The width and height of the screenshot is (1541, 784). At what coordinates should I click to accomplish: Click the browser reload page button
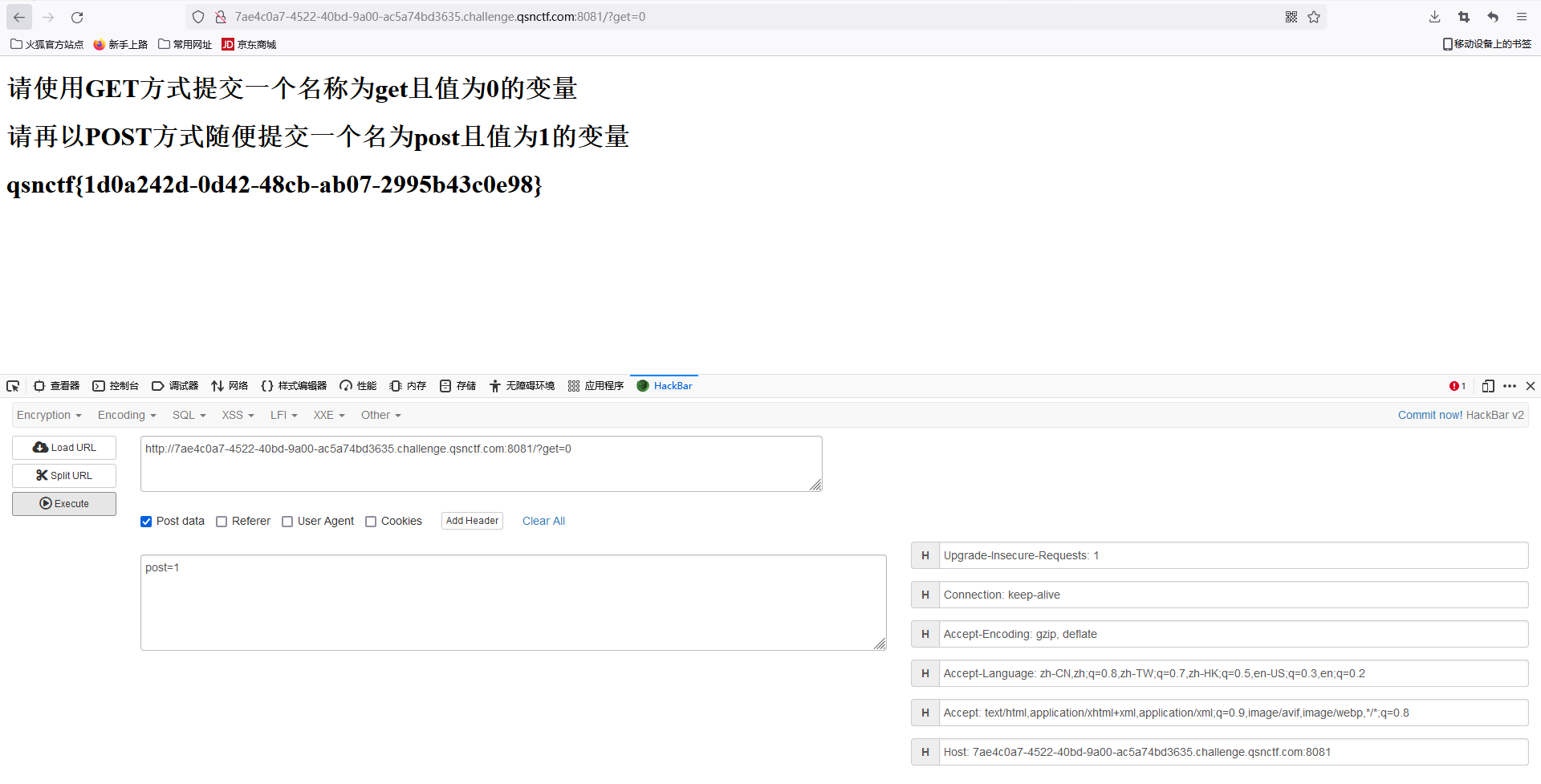click(x=77, y=16)
